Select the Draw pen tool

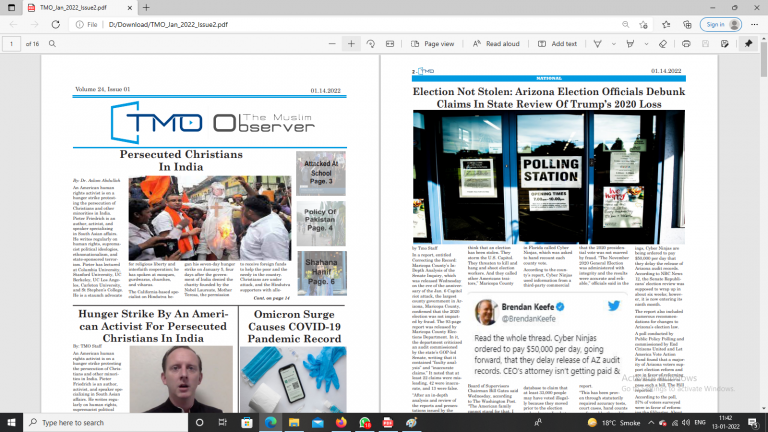coord(598,44)
